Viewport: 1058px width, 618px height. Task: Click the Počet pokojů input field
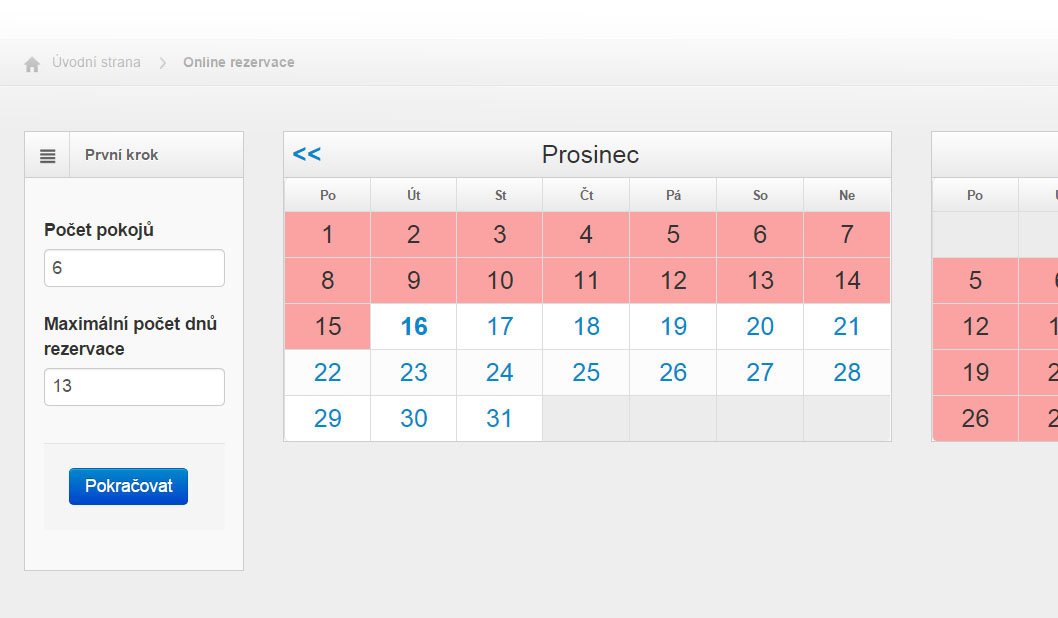click(134, 268)
